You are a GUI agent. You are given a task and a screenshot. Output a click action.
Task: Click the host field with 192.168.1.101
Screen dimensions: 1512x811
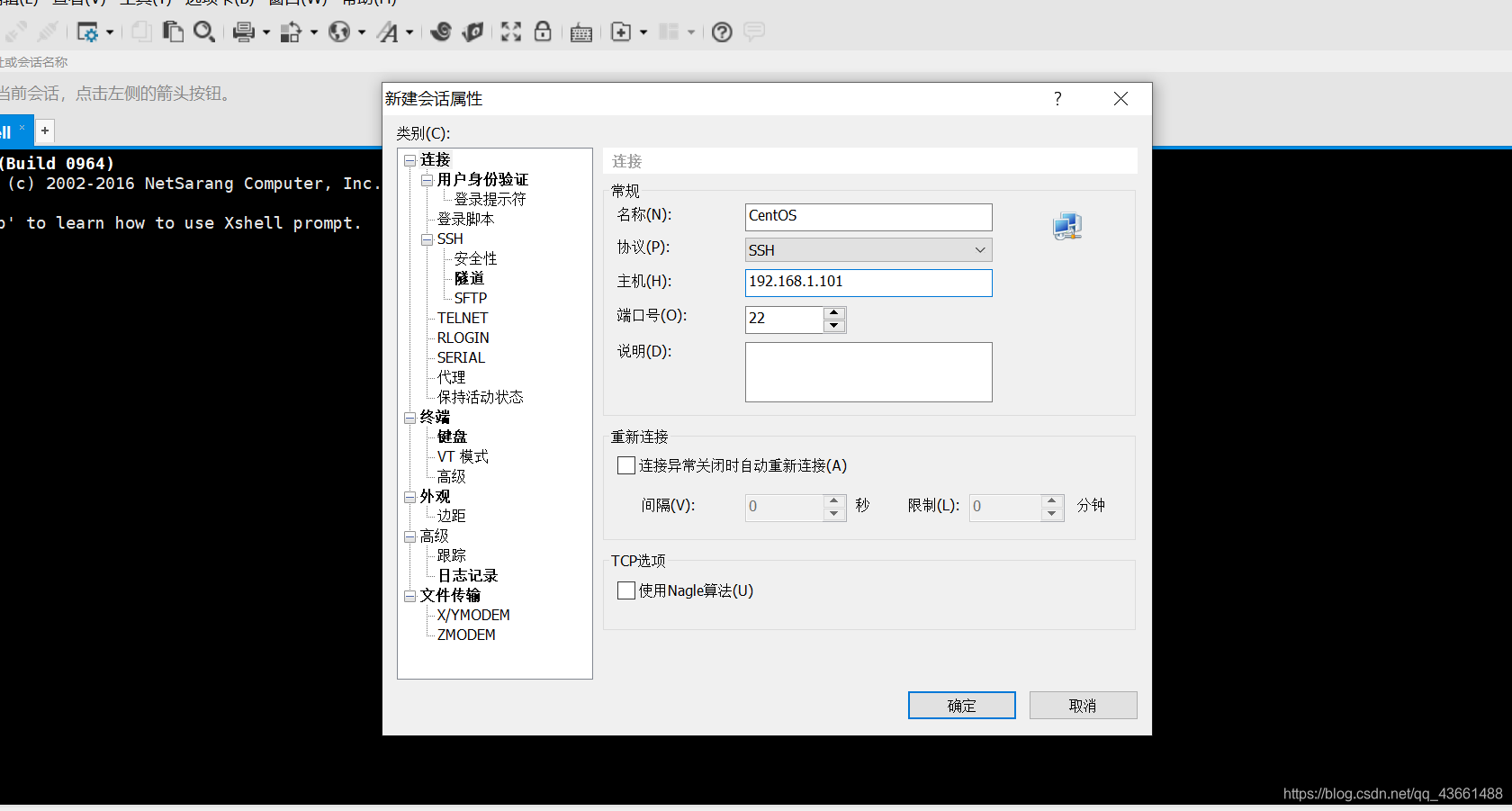click(868, 283)
